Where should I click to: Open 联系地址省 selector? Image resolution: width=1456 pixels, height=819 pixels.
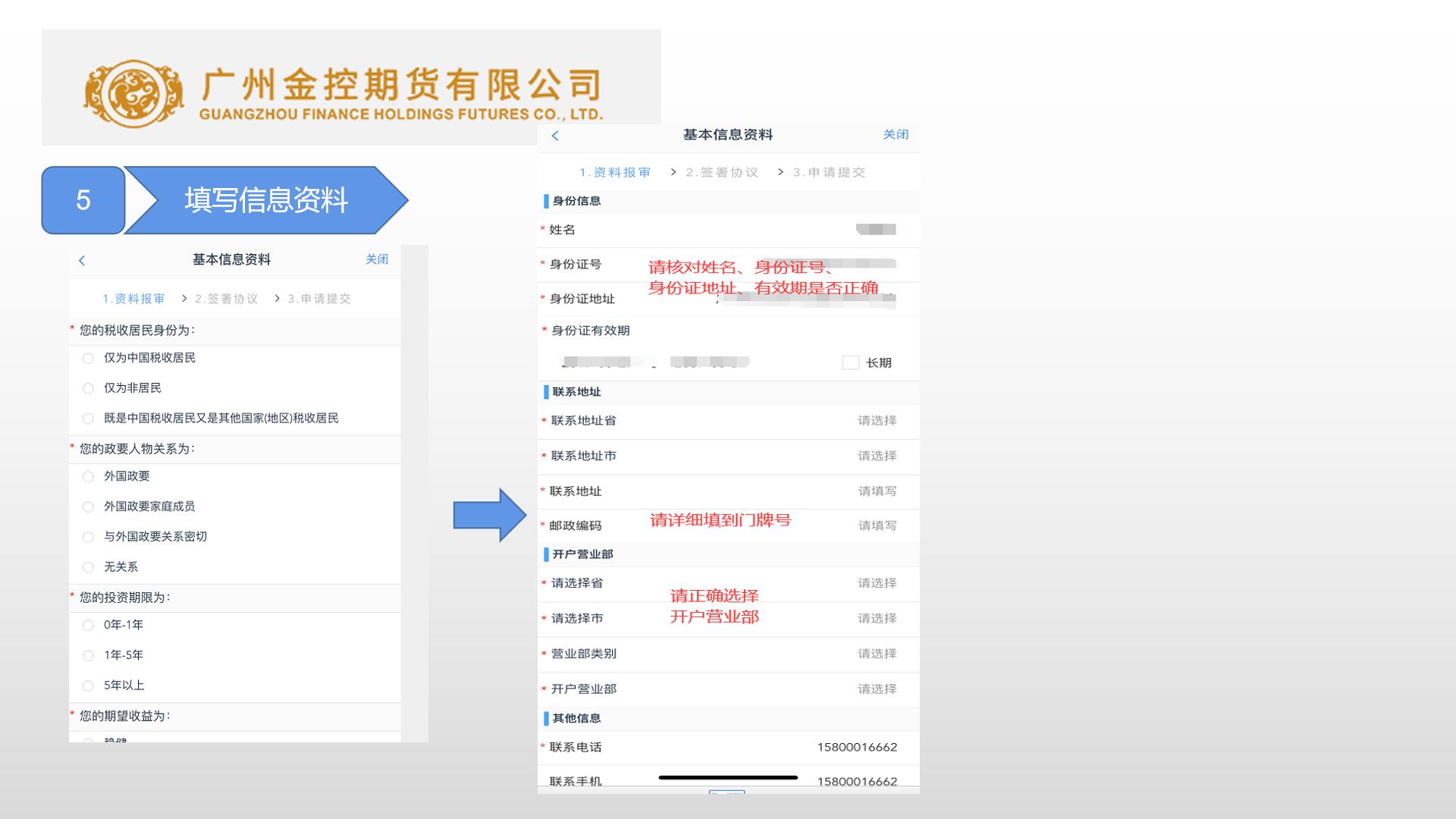[x=729, y=421]
